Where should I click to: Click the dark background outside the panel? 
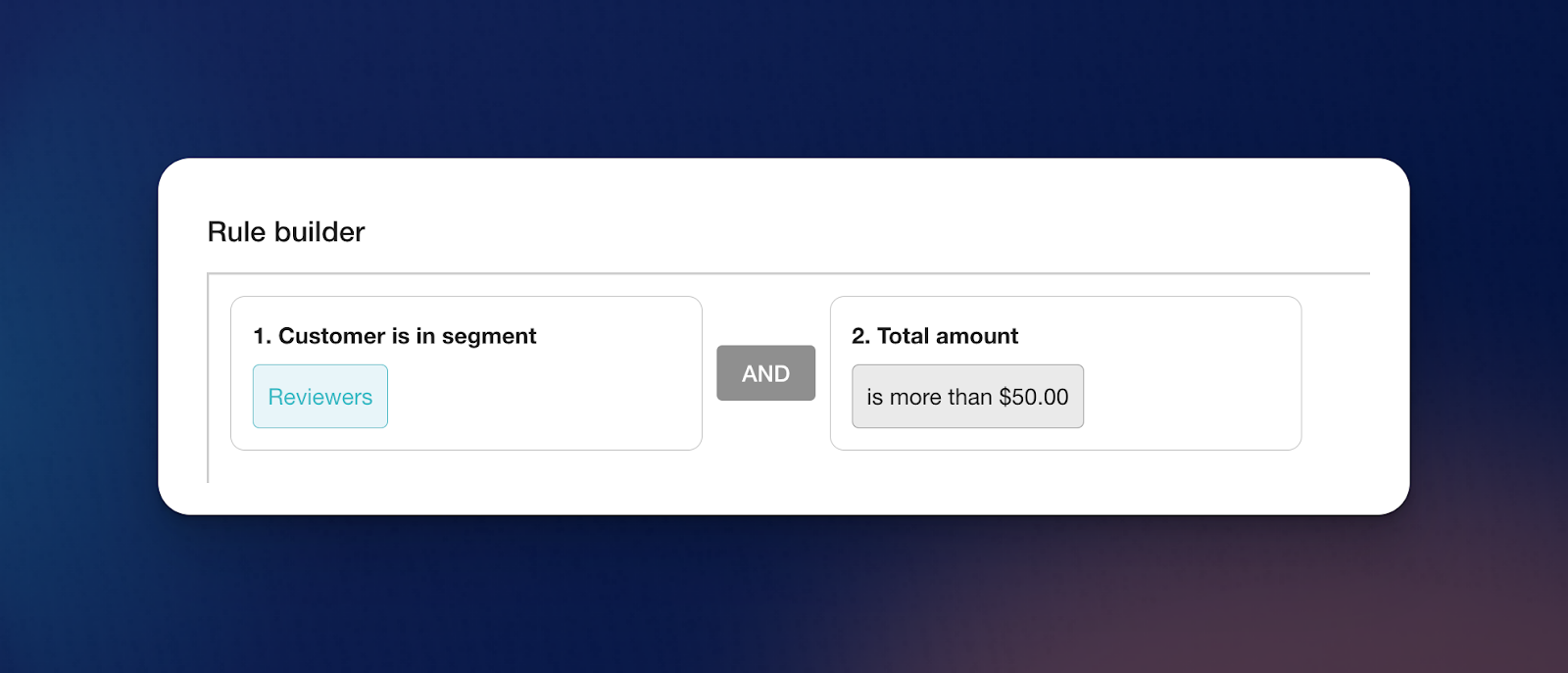(x=784, y=78)
